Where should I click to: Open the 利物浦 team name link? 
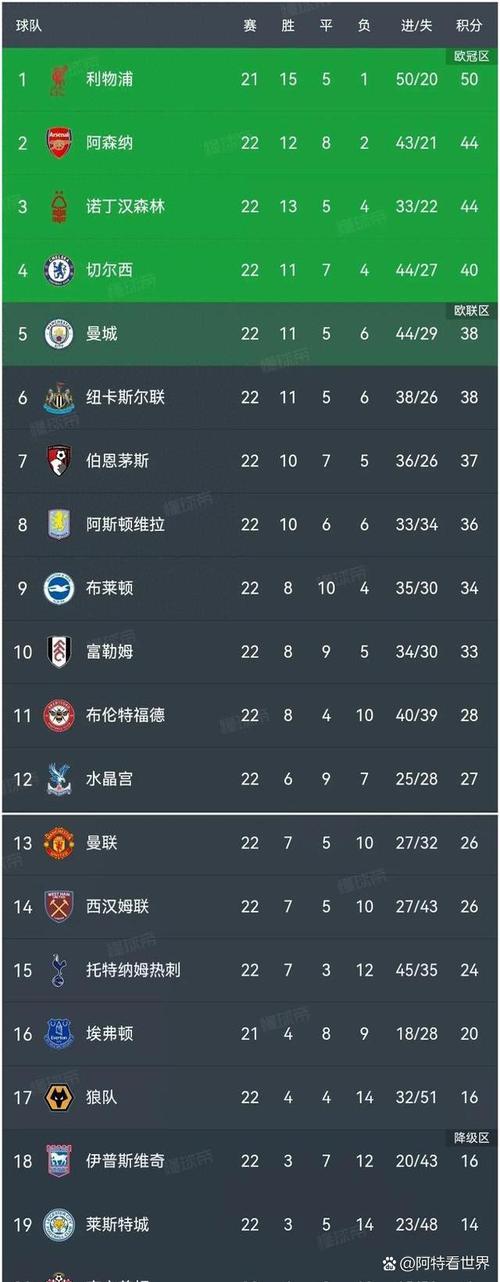[109, 79]
